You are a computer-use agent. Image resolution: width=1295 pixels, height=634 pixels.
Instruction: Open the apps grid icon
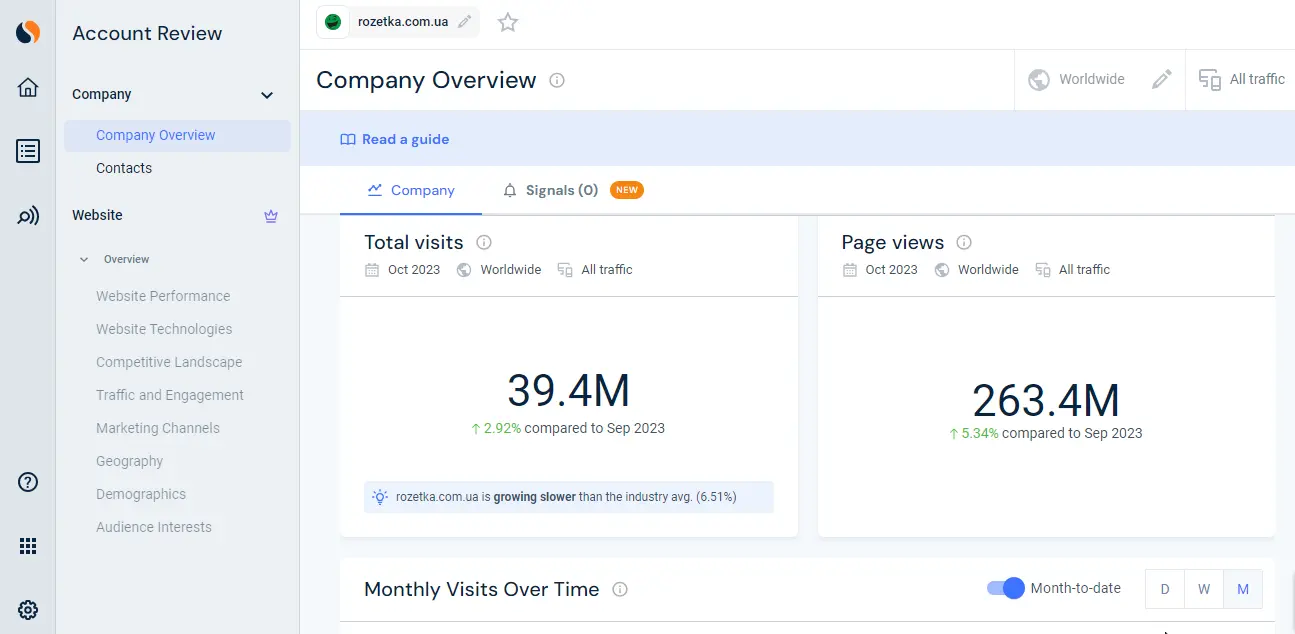[28, 546]
